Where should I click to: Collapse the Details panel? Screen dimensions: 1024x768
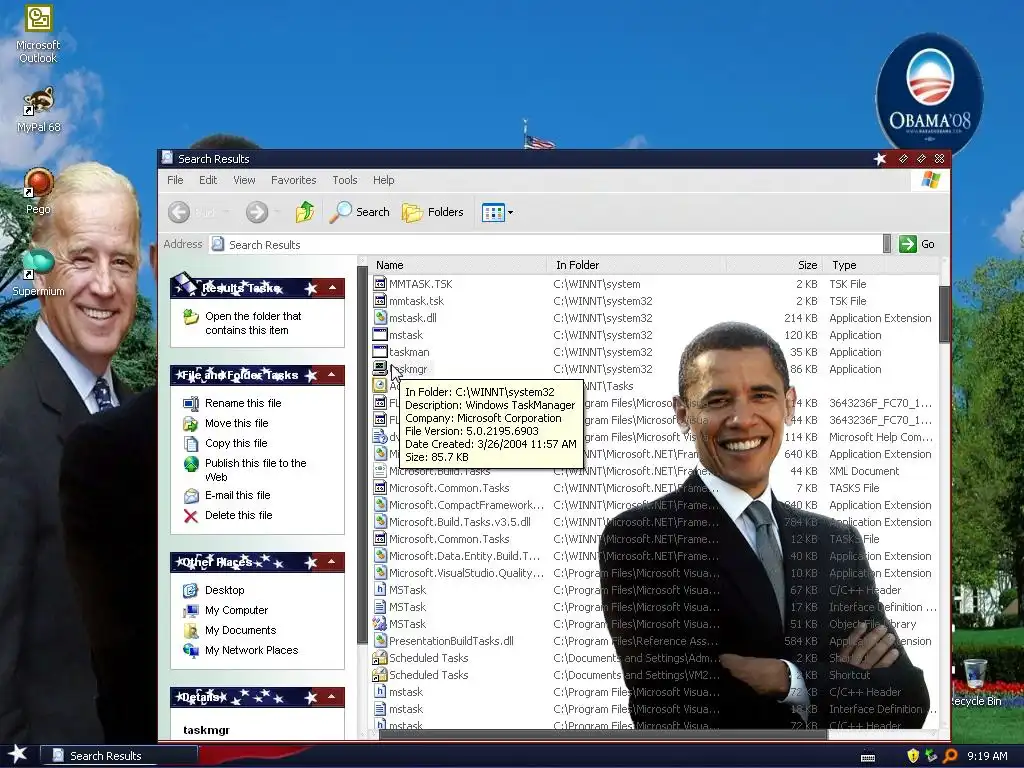332,697
